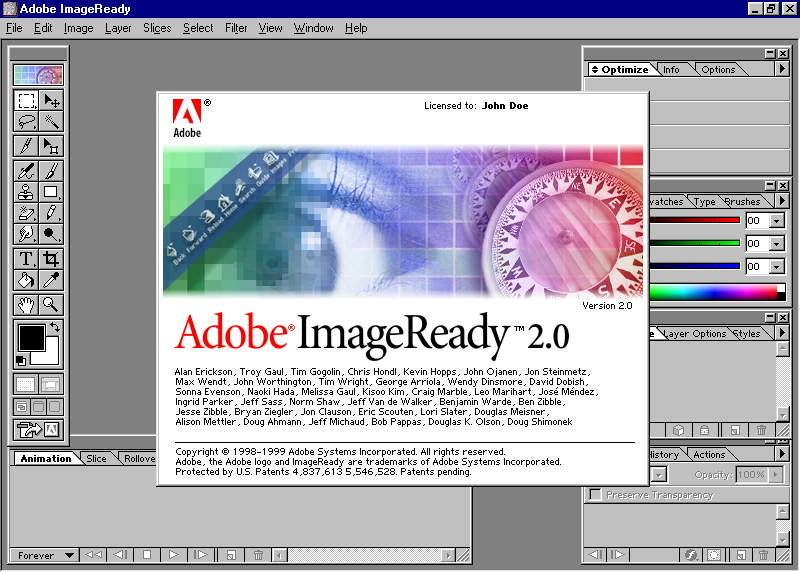Select the Zoom magnifier tool
800x572 pixels.
[50, 305]
